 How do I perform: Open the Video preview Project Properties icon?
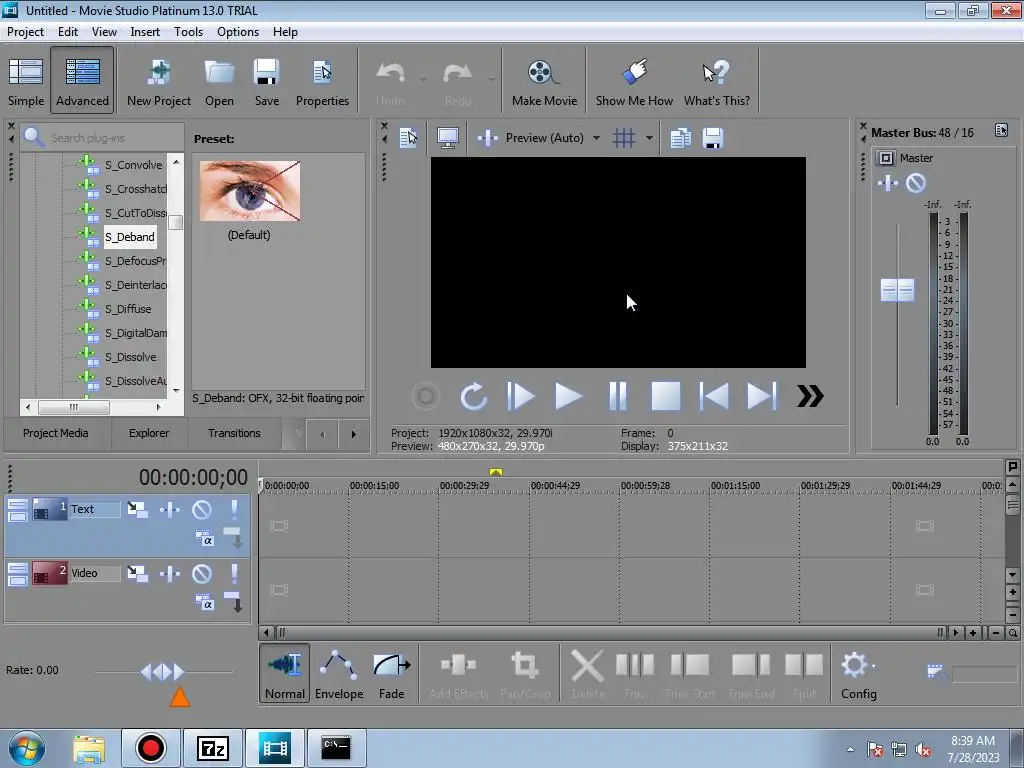[x=409, y=138]
